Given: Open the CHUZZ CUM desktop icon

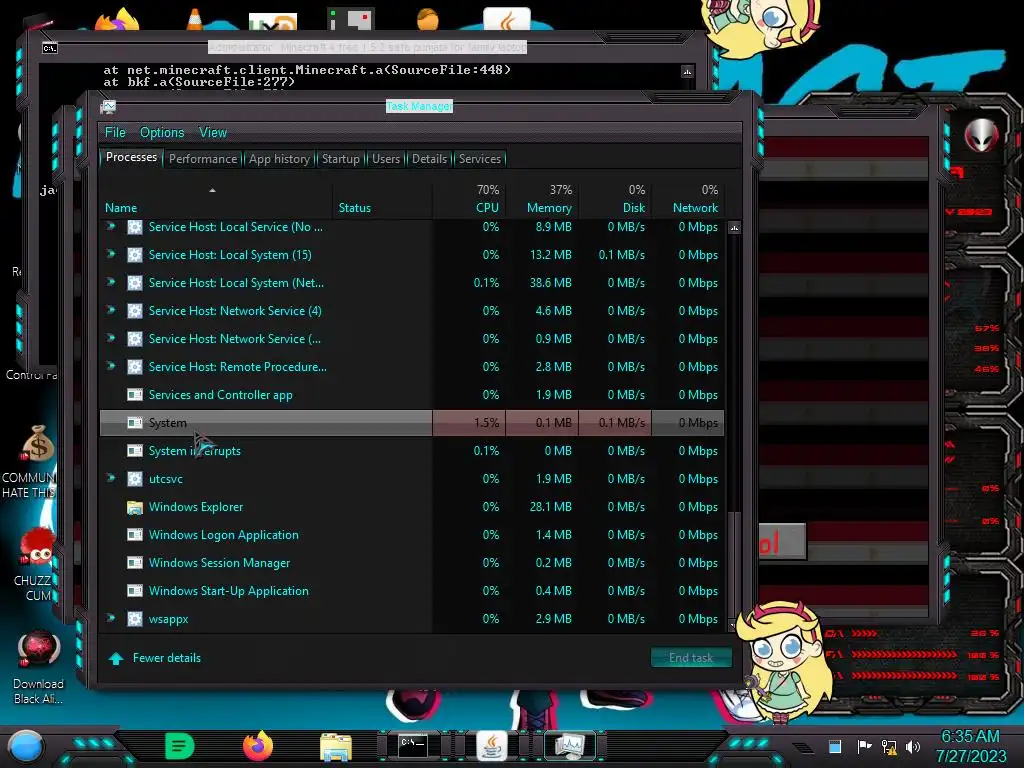Looking at the screenshot, I should (38, 565).
